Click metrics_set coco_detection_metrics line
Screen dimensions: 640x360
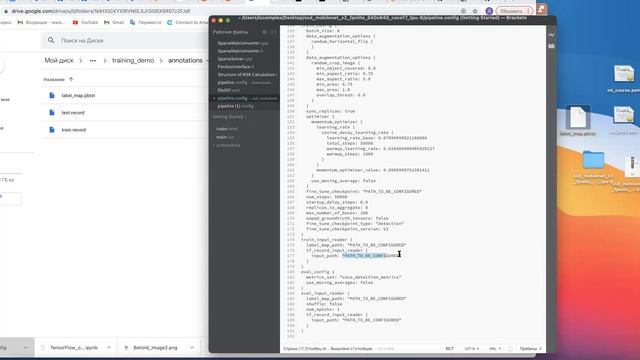click(353, 277)
